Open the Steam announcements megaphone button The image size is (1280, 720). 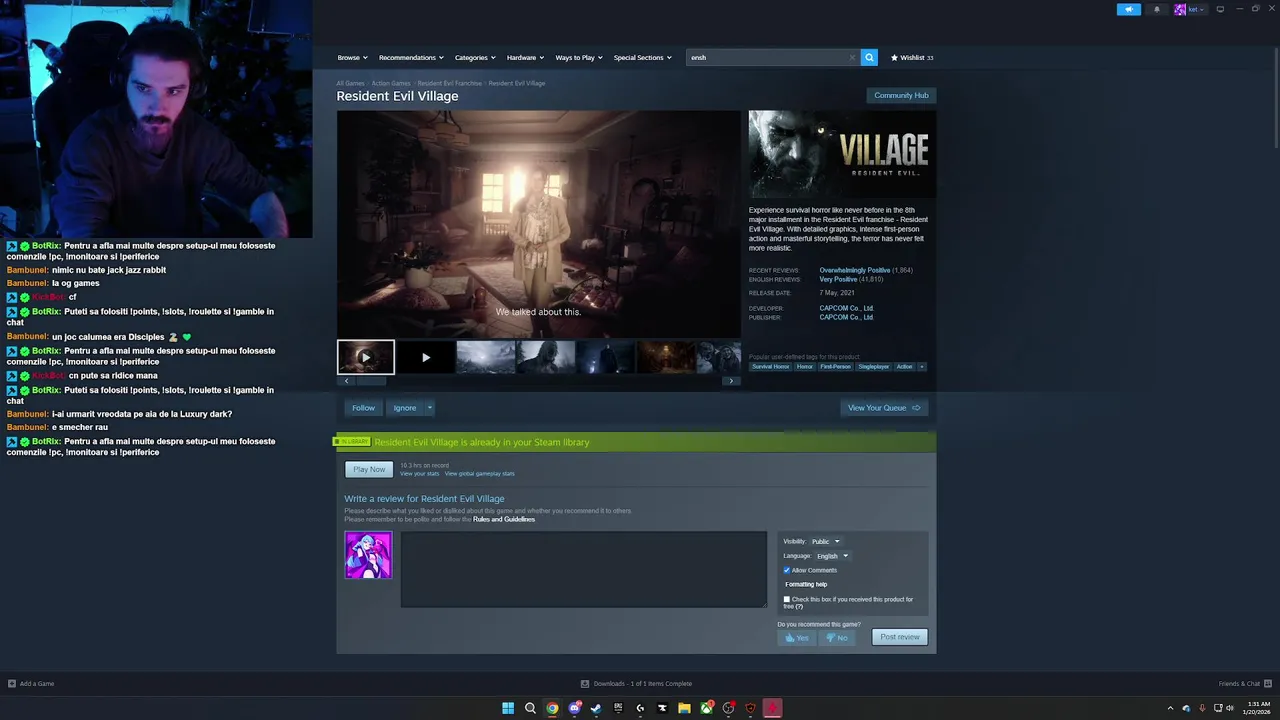(1128, 9)
